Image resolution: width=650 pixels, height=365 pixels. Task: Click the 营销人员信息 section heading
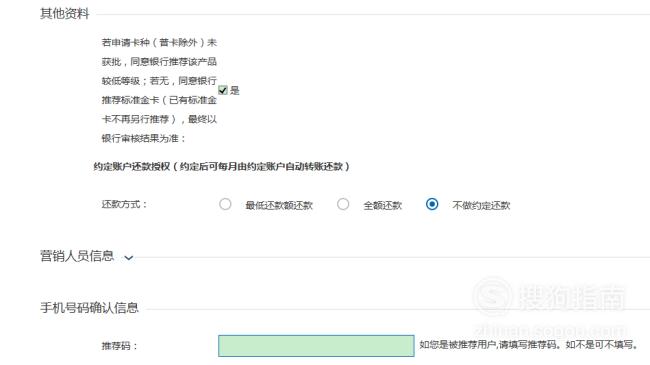(x=77, y=256)
